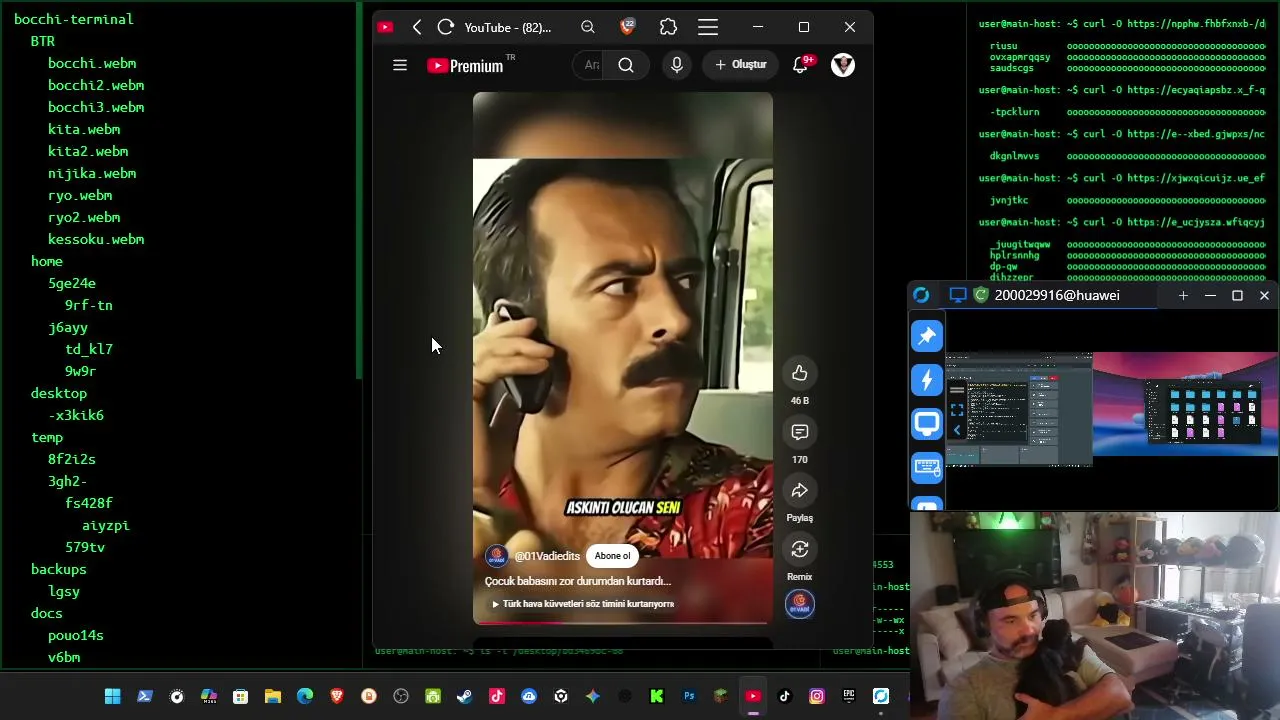
Task: Select the backups folder in the tree
Action: click(59, 569)
